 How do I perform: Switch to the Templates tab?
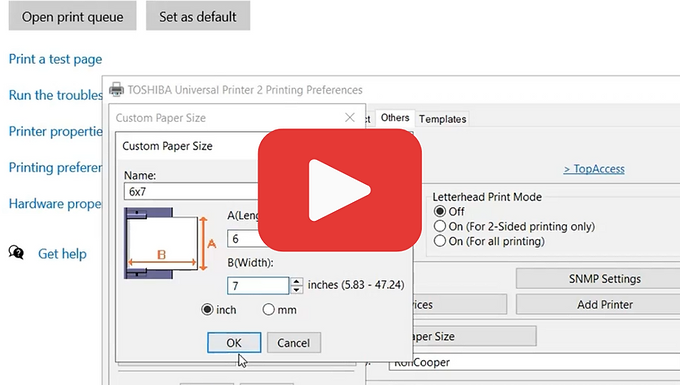pyautogui.click(x=442, y=119)
